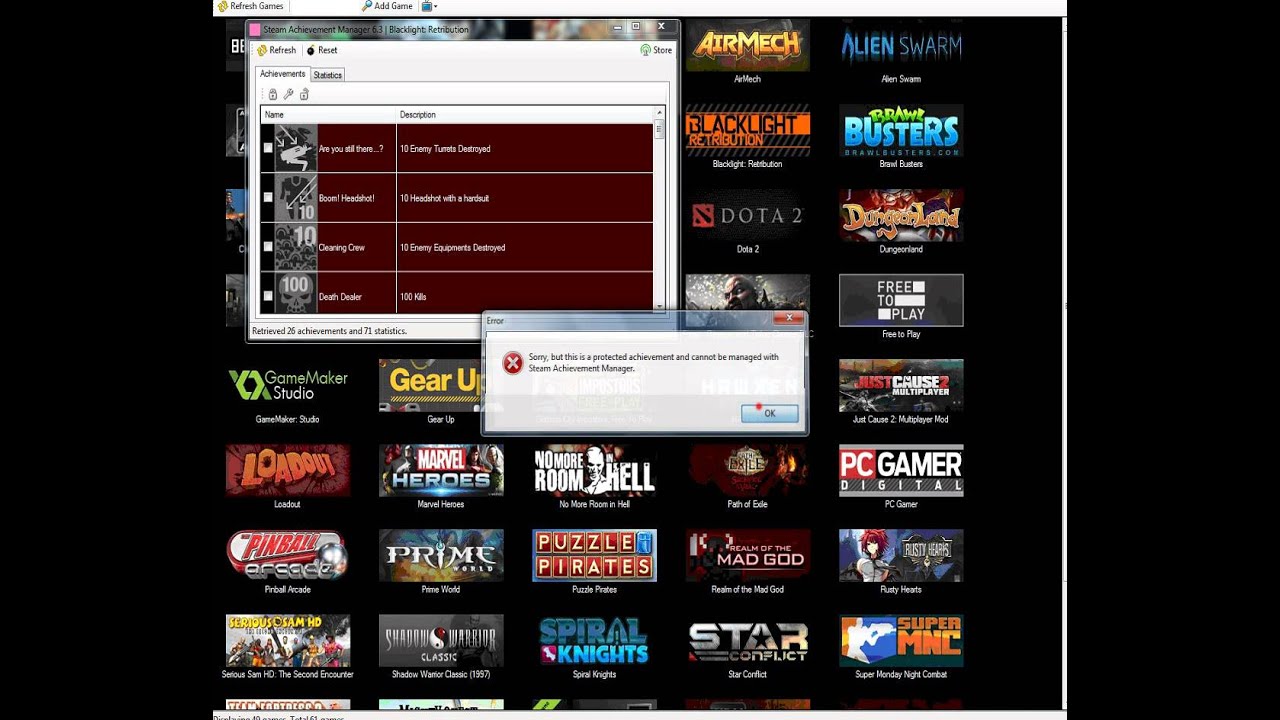Image resolution: width=1280 pixels, height=720 pixels.
Task: Select the '10 Headshot with a hardsuit' description
Action: click(446, 198)
